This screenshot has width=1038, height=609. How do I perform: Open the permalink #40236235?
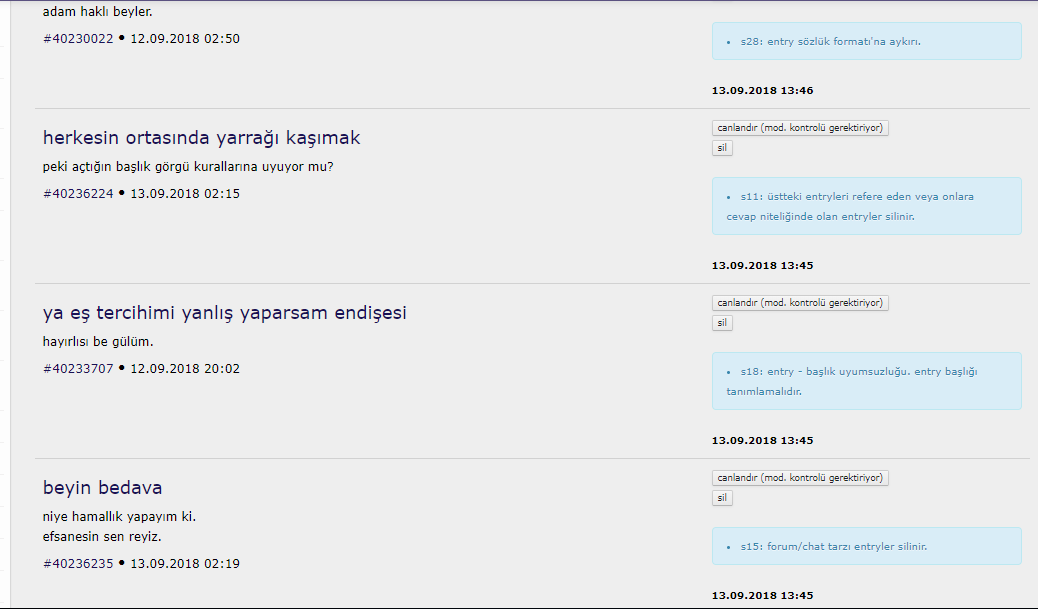(78, 564)
